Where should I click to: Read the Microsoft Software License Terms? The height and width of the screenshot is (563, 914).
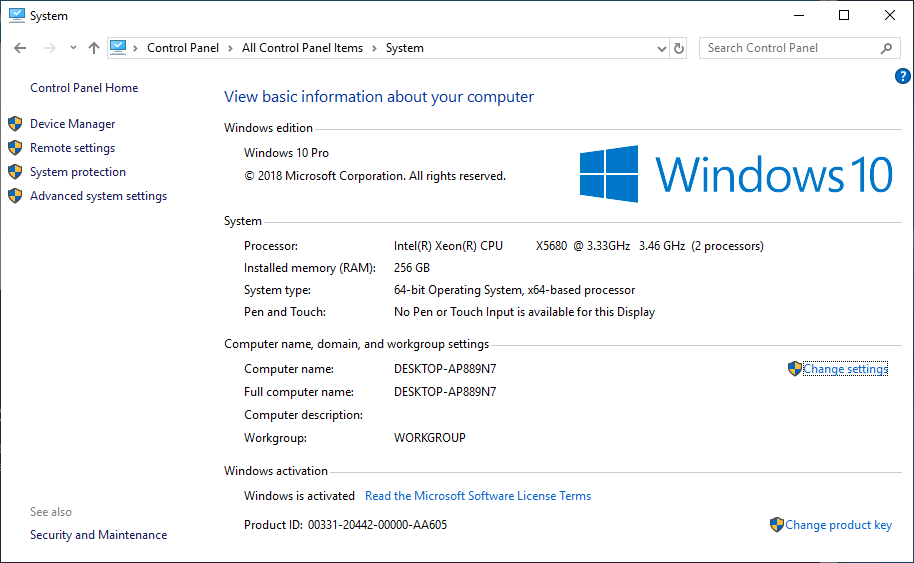(477, 496)
